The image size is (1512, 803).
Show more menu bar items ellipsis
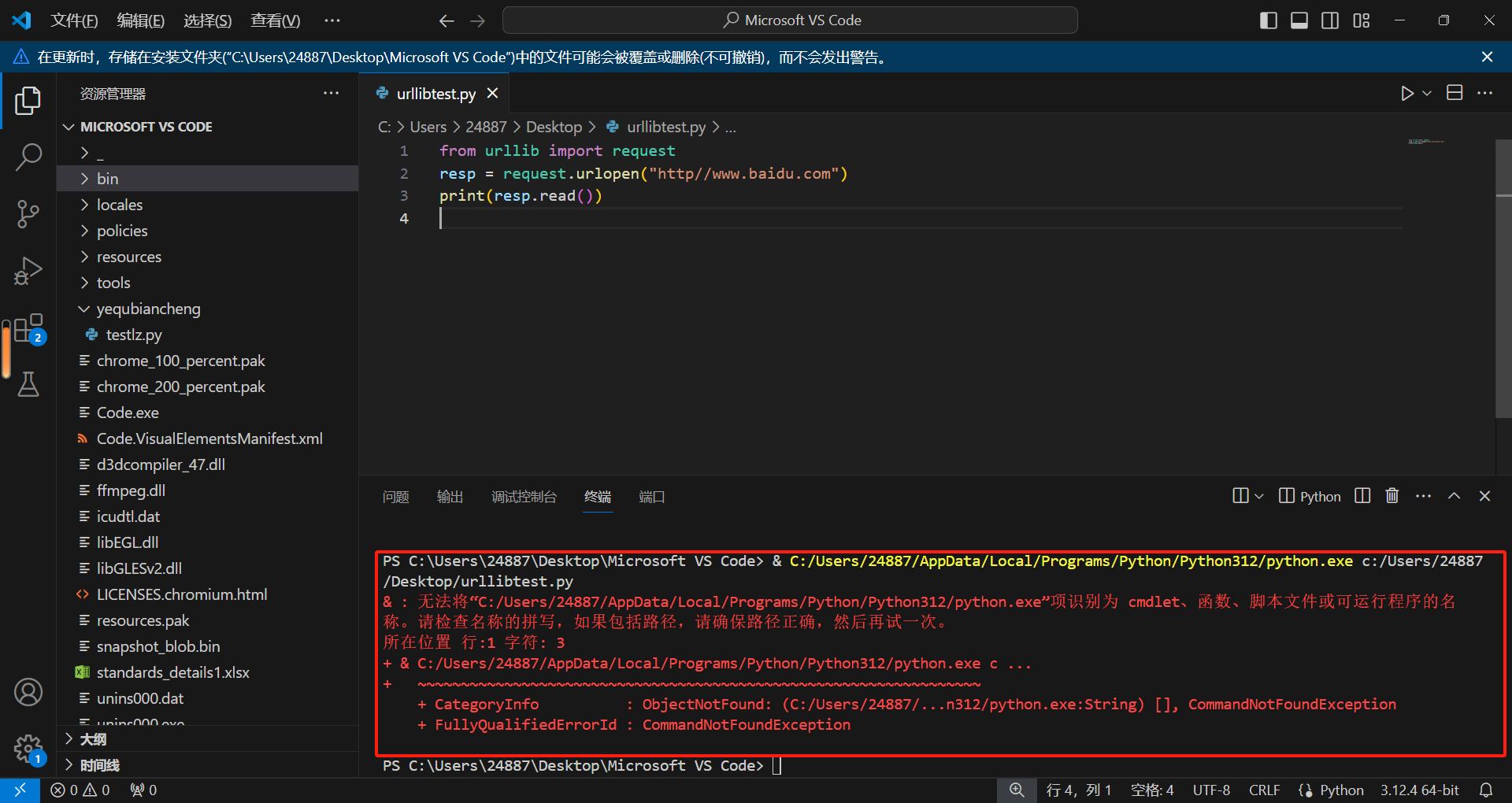click(332, 20)
